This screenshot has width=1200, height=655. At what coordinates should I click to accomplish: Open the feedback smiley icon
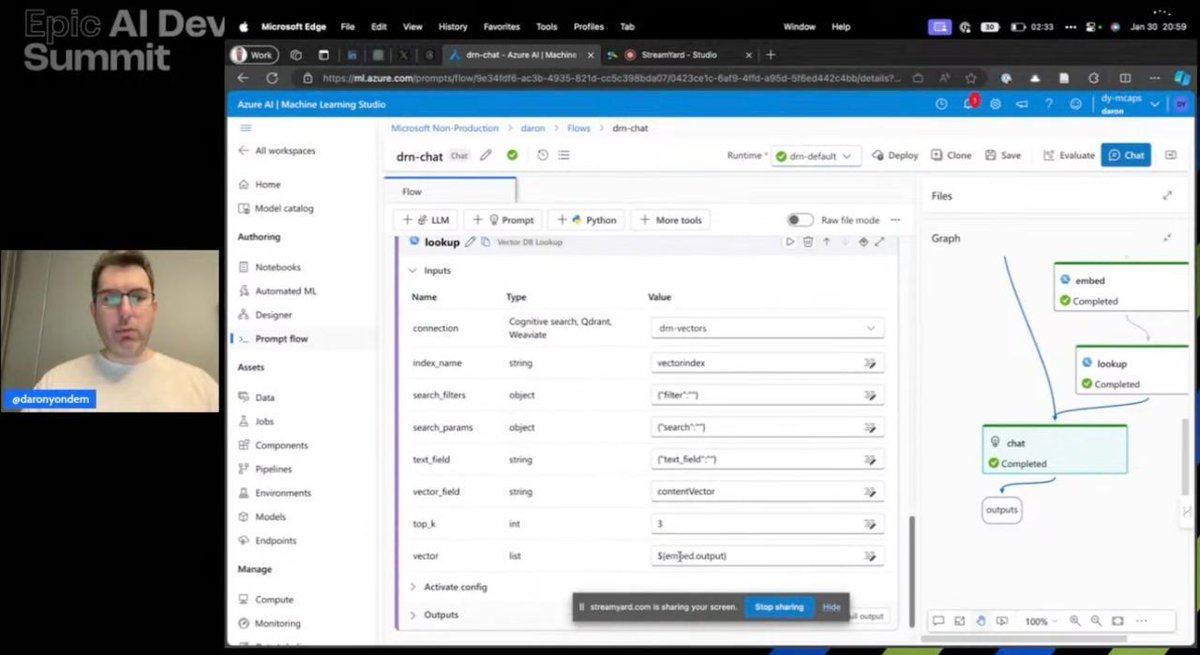pyautogui.click(x=1076, y=103)
